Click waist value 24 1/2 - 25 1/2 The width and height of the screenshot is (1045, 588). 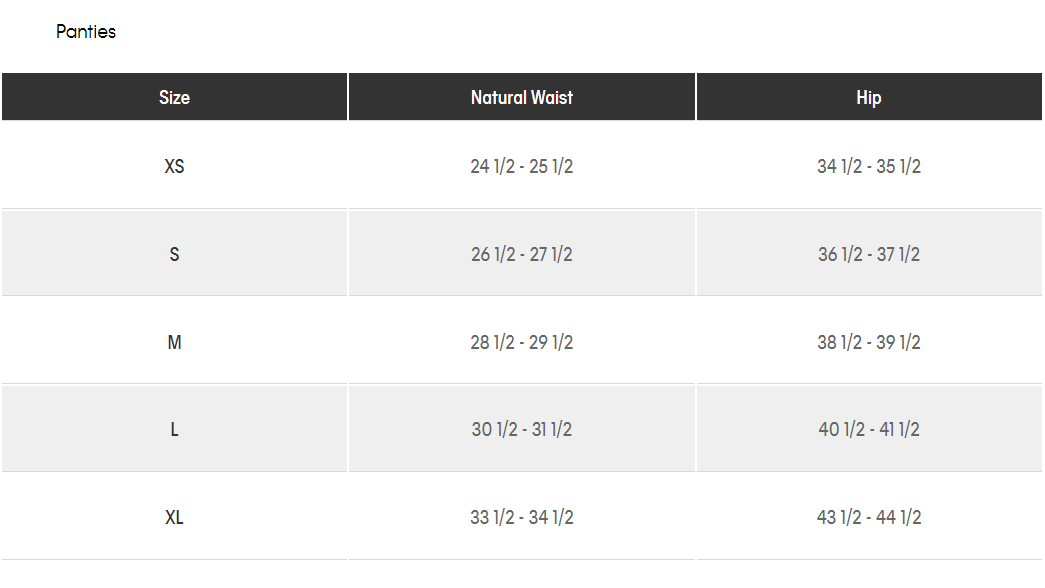522,166
